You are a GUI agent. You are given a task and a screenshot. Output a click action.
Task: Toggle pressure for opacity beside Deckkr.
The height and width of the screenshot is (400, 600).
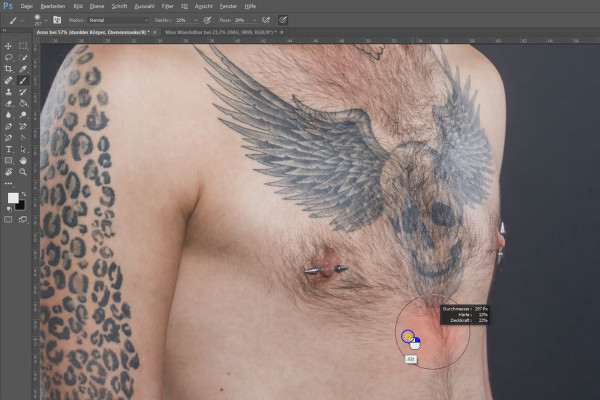point(207,20)
